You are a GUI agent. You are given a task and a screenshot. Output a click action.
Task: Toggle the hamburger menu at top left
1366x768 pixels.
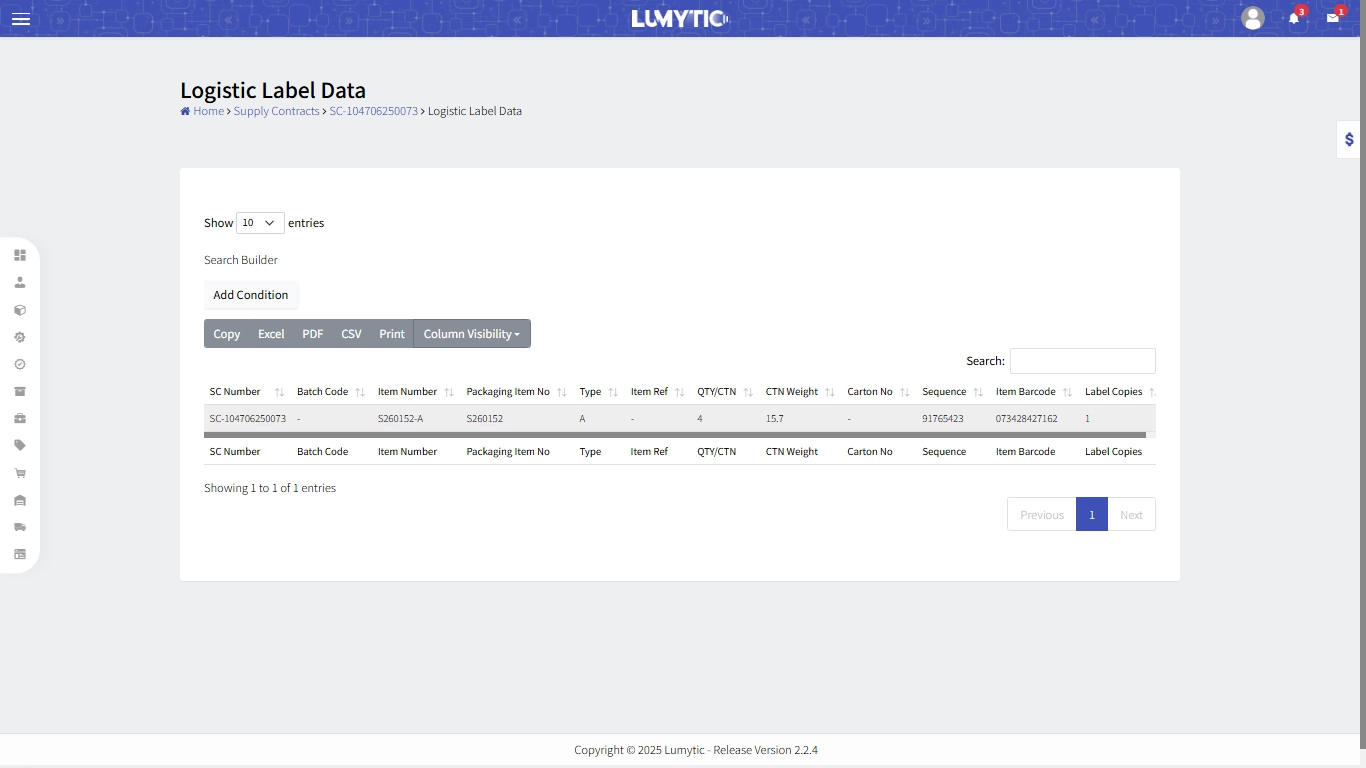(x=20, y=19)
